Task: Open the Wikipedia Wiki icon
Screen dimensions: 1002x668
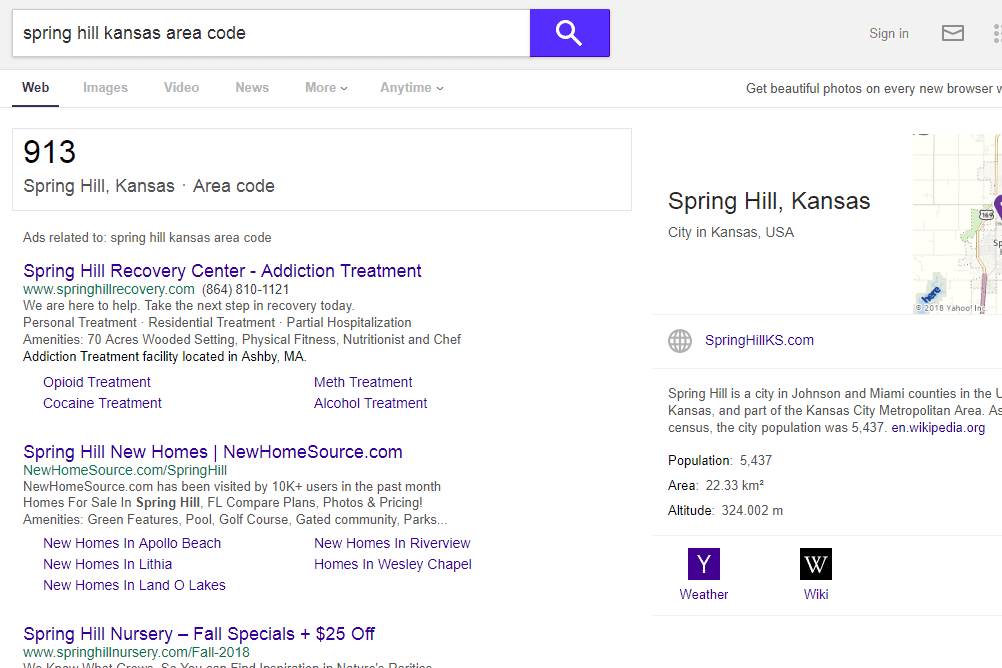Action: [x=815, y=564]
